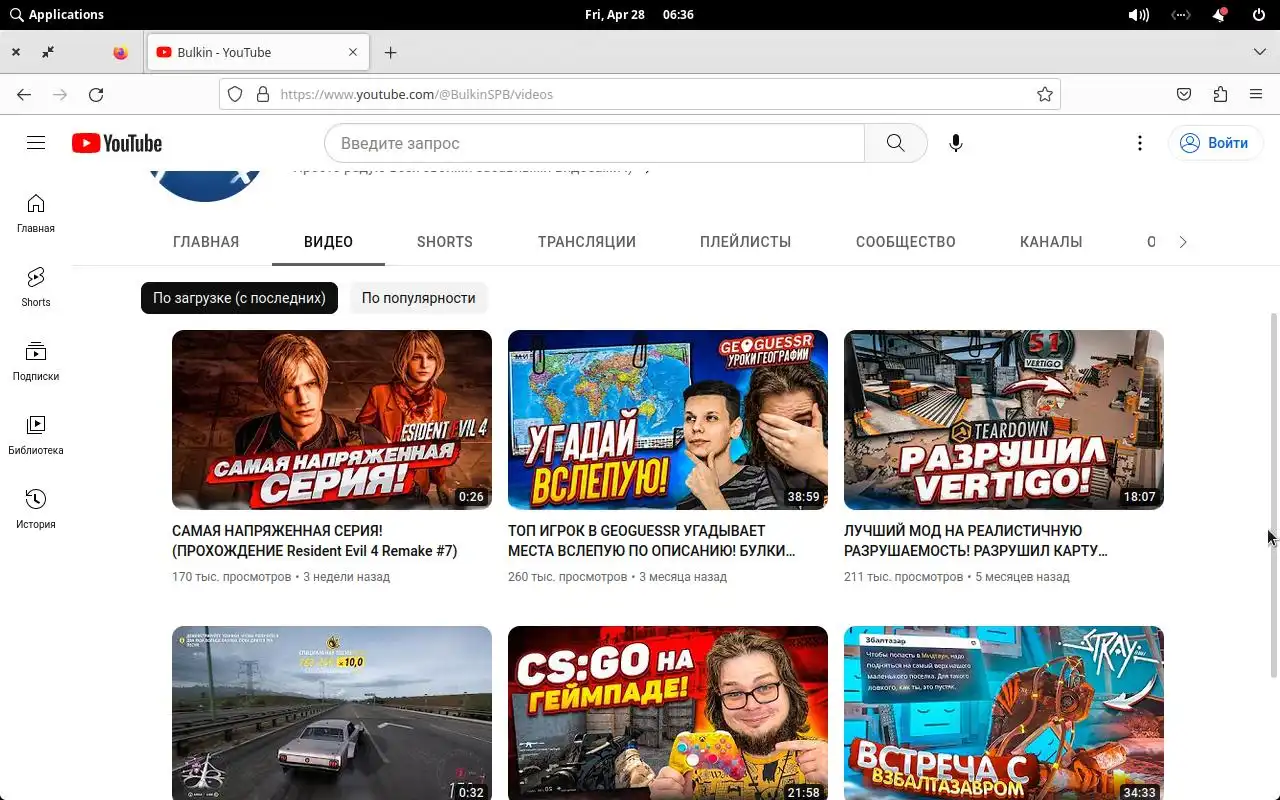Viewport: 1280px width, 800px height.
Task: Open network status indicator
Action: 1181,15
